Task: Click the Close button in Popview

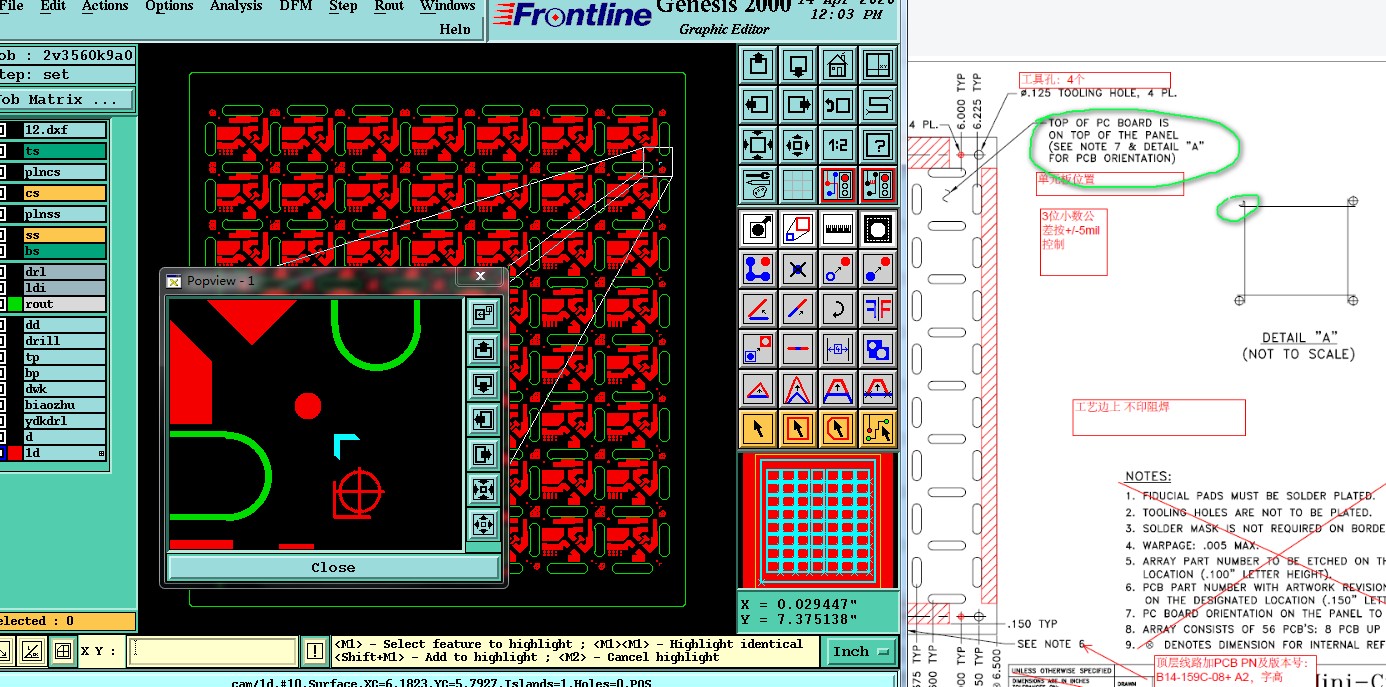Action: [333, 567]
